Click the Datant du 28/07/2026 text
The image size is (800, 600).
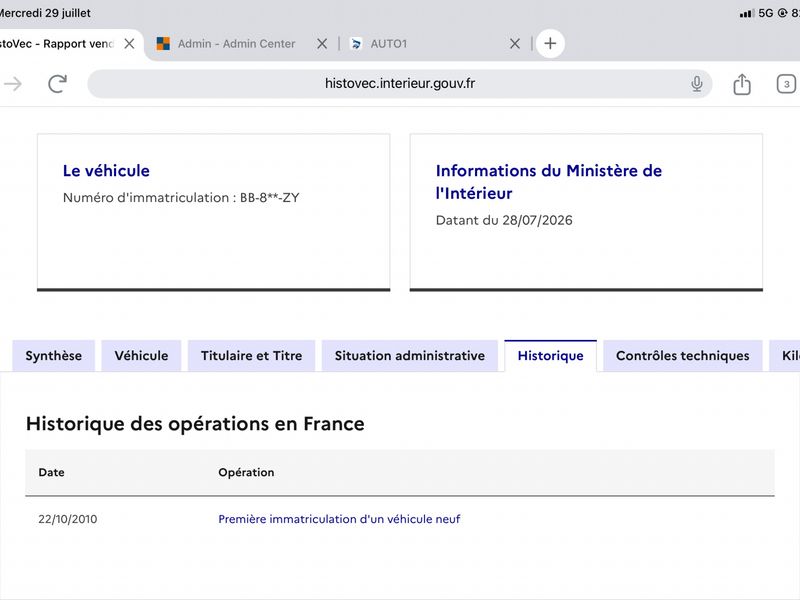(x=504, y=220)
